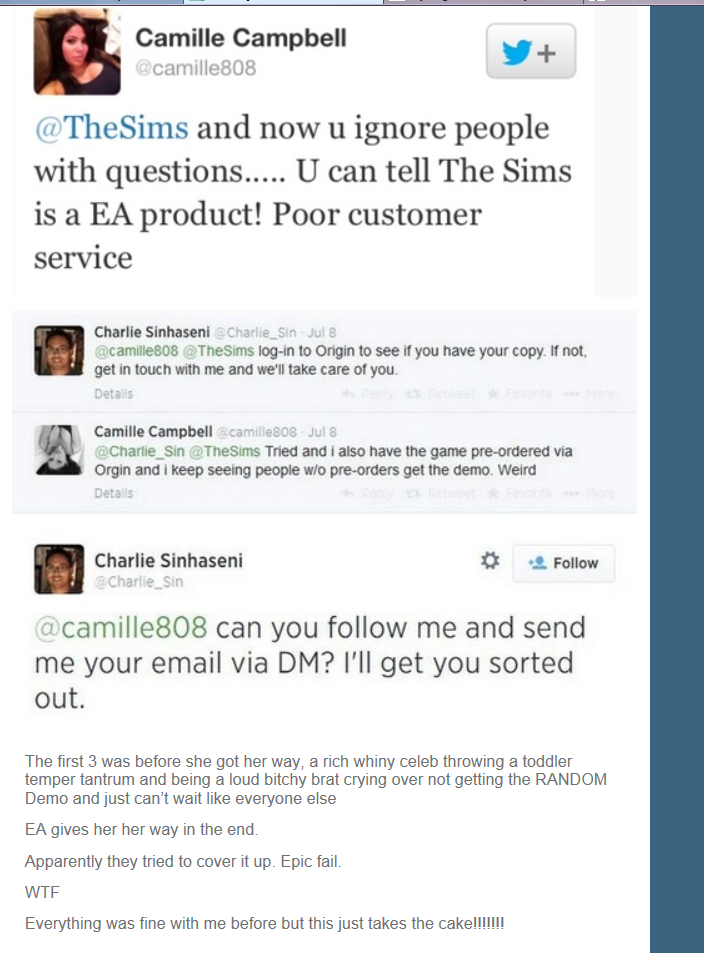The height and width of the screenshot is (953, 704).
Task: Favorite Charlie's Origin log-in tweet
Action: (x=520, y=394)
